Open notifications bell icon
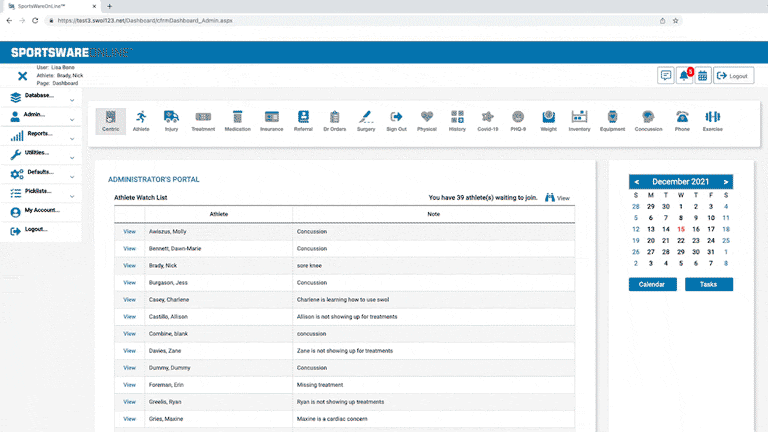This screenshot has width=768, height=432. click(684, 75)
